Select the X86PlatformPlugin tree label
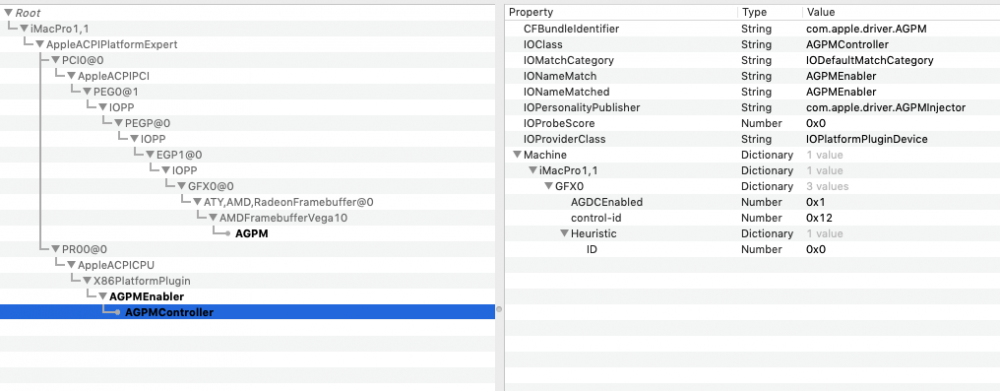Image resolution: width=1000 pixels, height=391 pixels. 142,281
